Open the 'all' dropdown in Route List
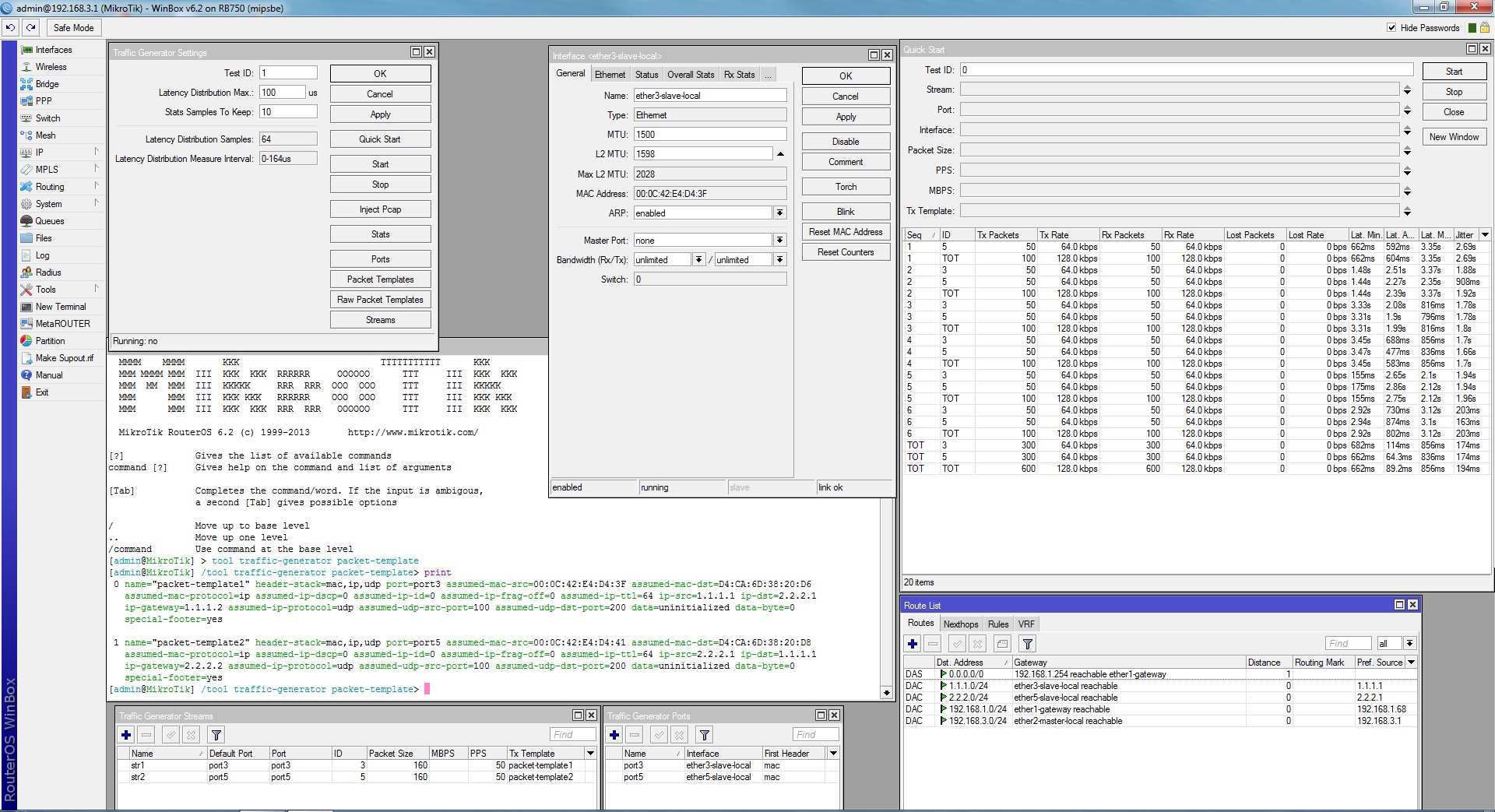The width and height of the screenshot is (1495, 812). pyautogui.click(x=1409, y=643)
